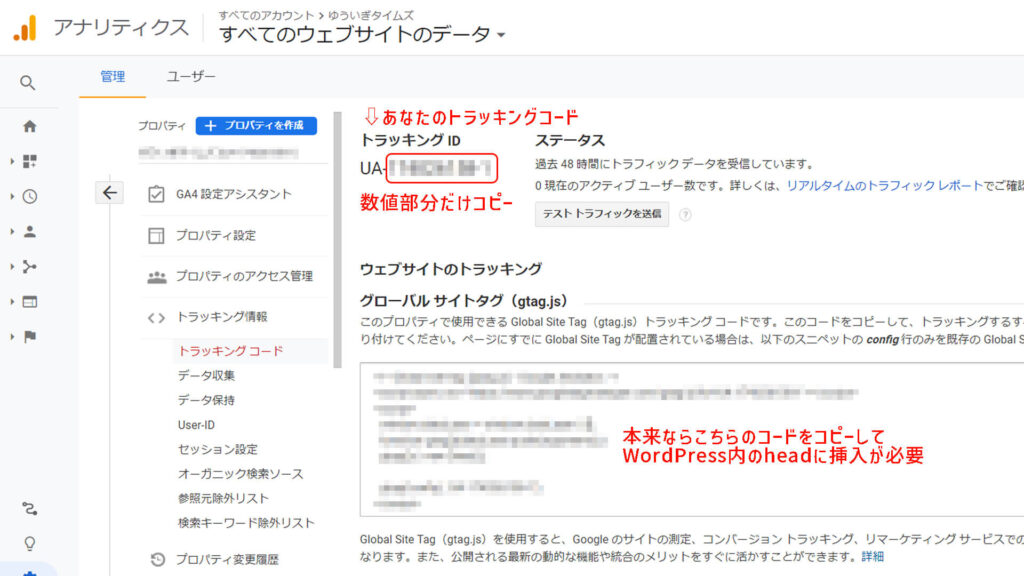
Task: Expand the Conversions section arrow
Action: 12,337
